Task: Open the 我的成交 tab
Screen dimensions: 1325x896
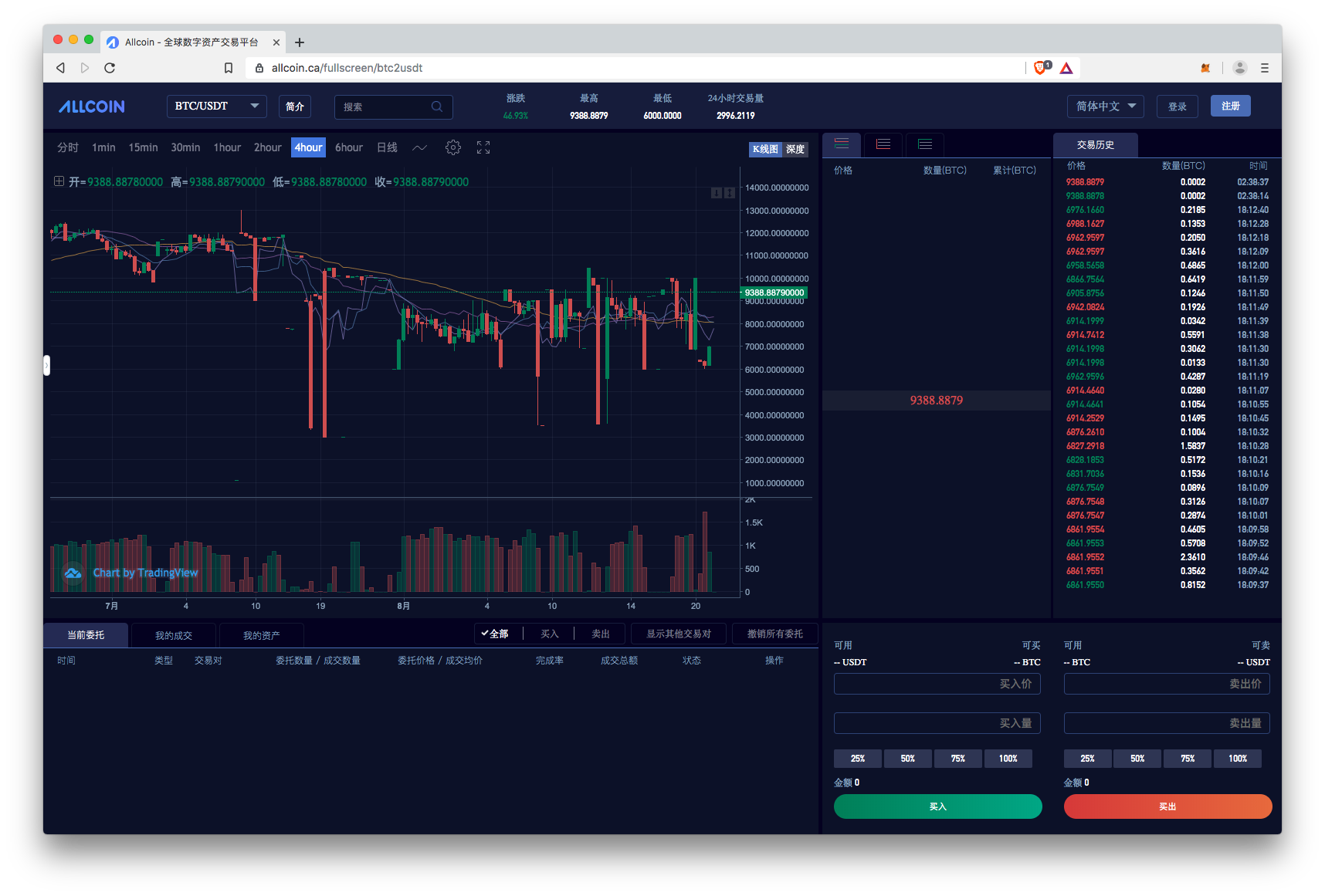Action: [x=174, y=635]
